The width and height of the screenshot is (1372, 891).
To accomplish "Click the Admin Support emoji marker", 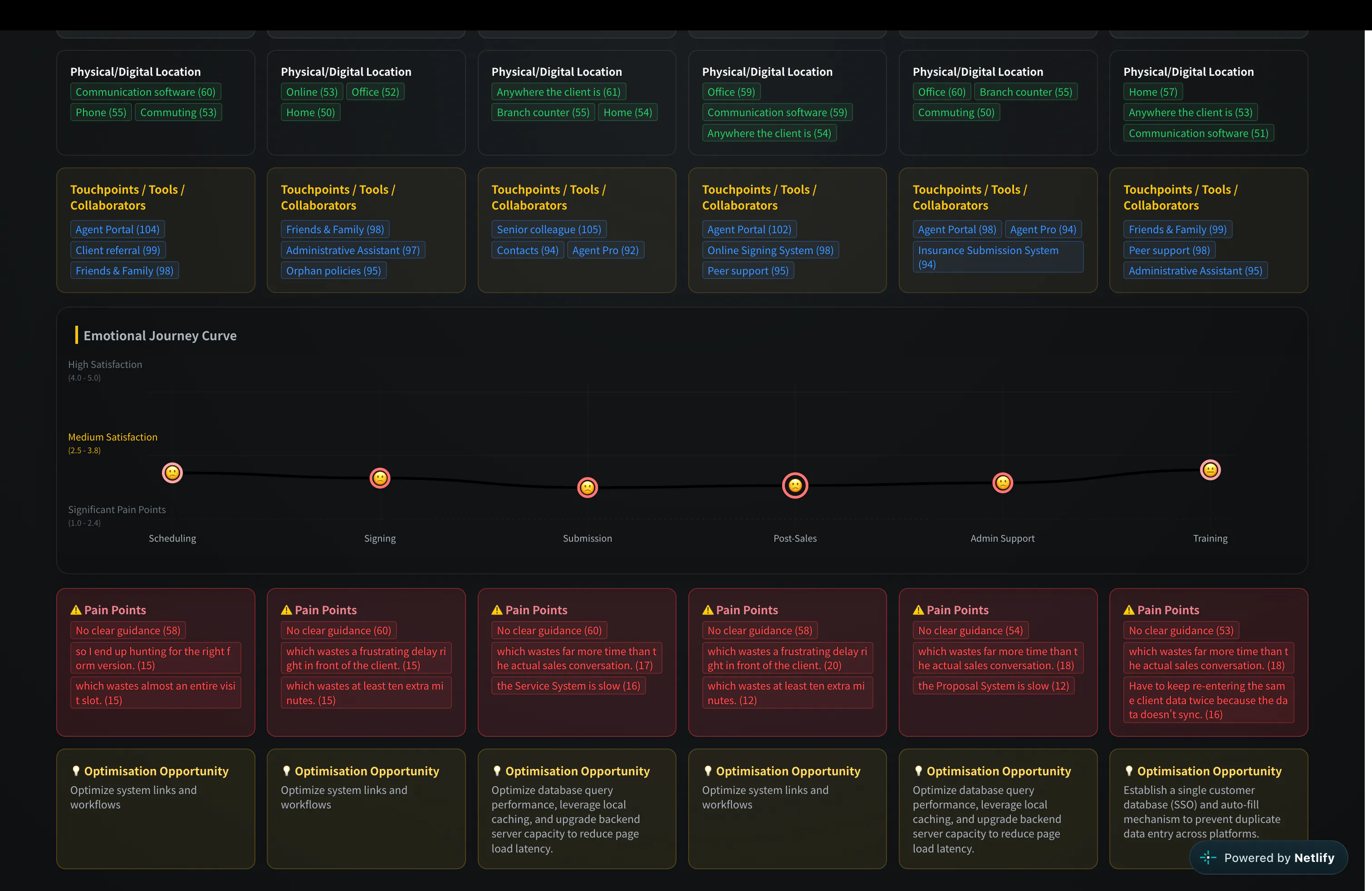I will 1003,482.
